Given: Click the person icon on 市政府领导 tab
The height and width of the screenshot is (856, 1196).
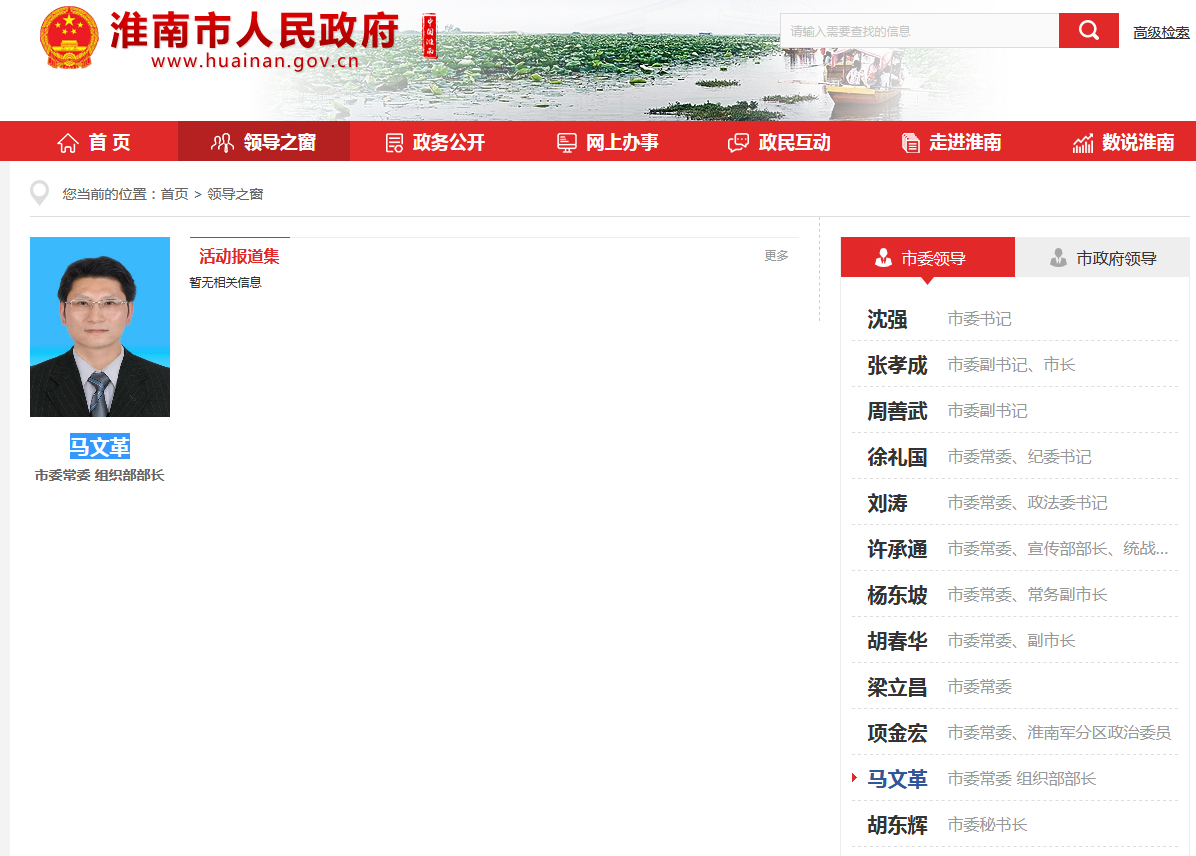Looking at the screenshot, I should [x=1058, y=258].
